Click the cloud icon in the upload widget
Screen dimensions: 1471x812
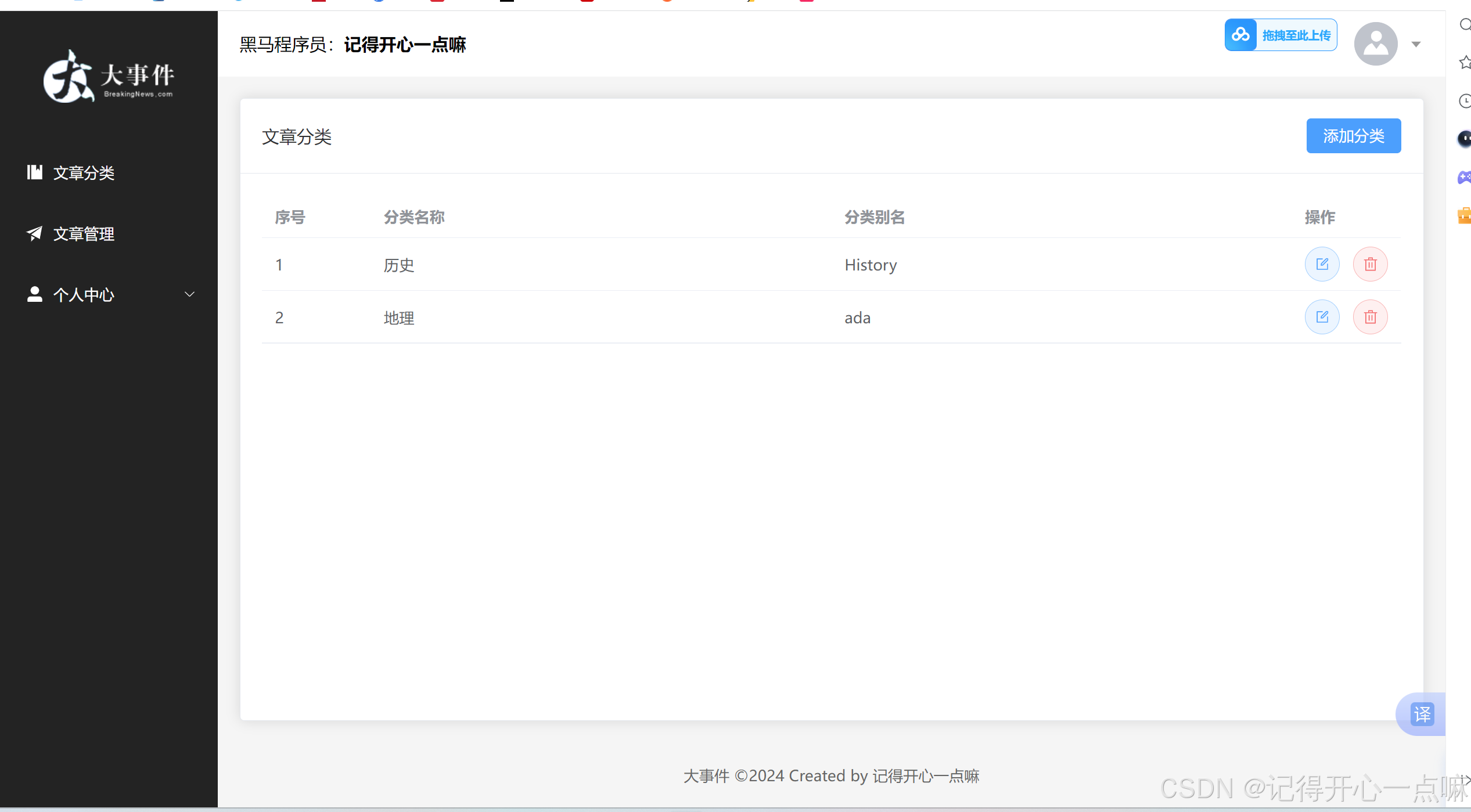click(x=1241, y=35)
